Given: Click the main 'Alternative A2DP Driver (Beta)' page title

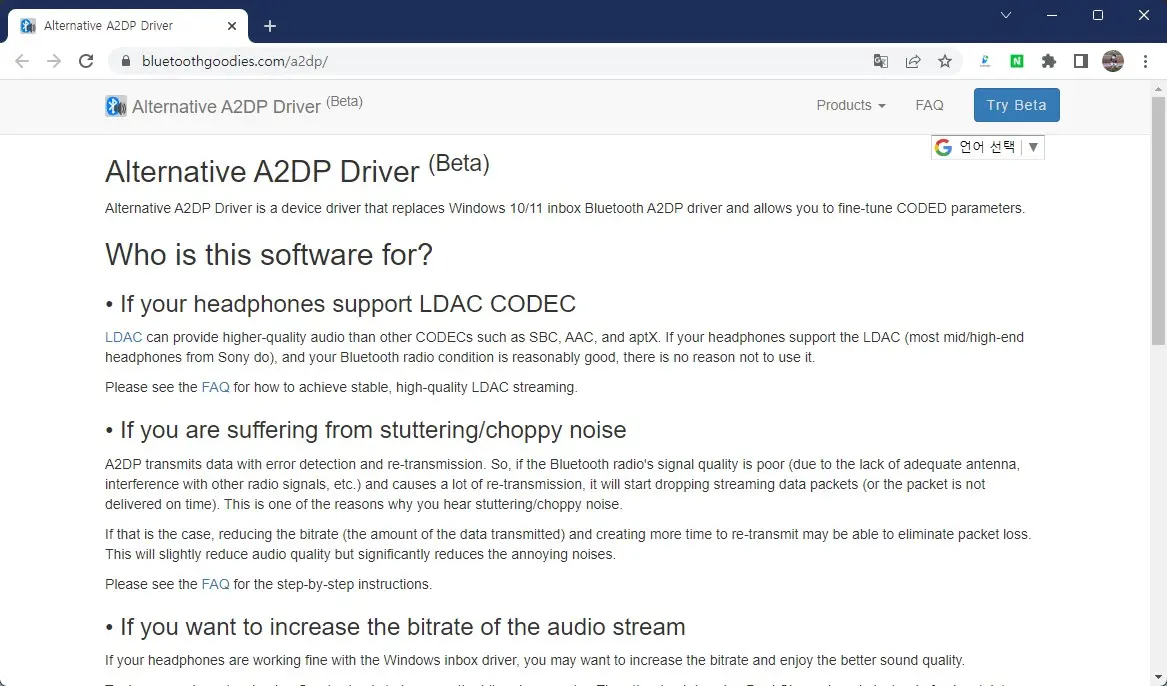Looking at the screenshot, I should (297, 169).
